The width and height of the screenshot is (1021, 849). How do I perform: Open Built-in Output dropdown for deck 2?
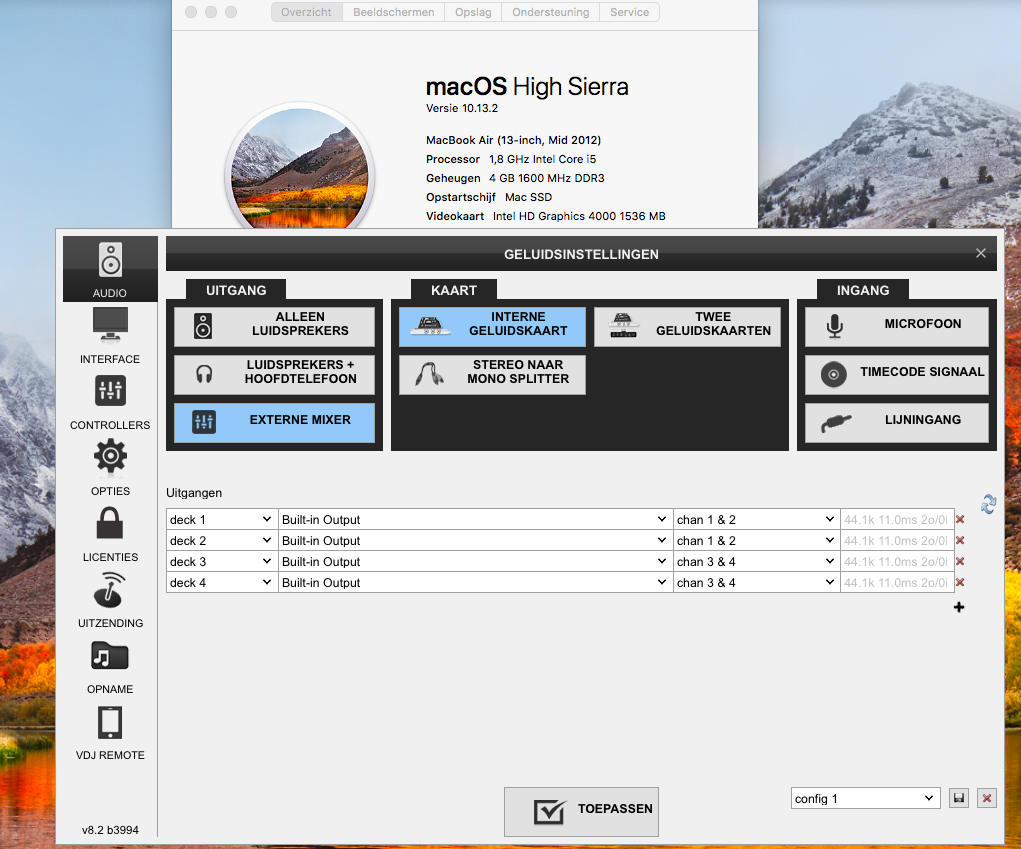coord(475,540)
